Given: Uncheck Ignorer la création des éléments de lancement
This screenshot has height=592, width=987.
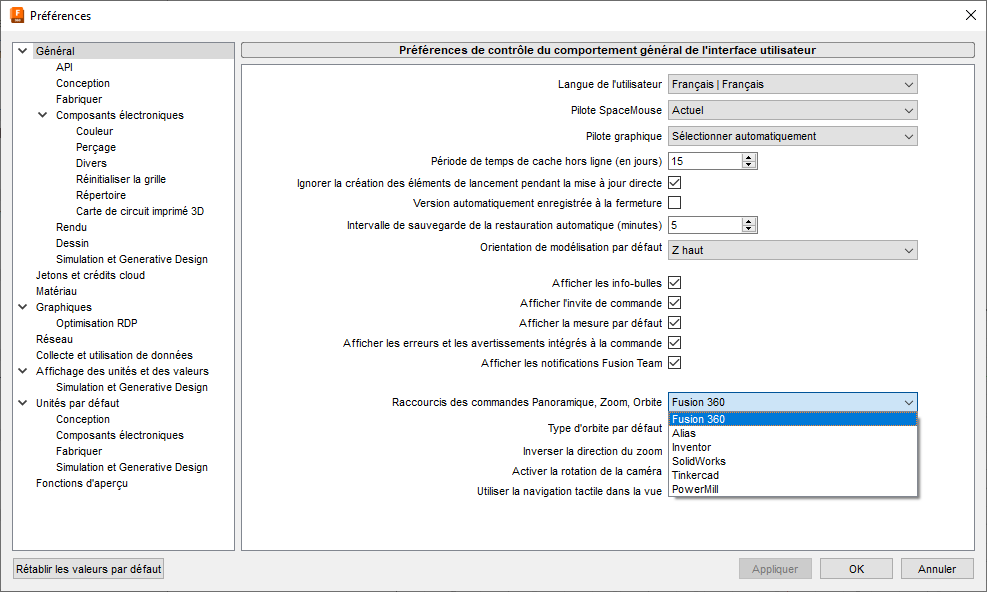Looking at the screenshot, I should coord(674,183).
